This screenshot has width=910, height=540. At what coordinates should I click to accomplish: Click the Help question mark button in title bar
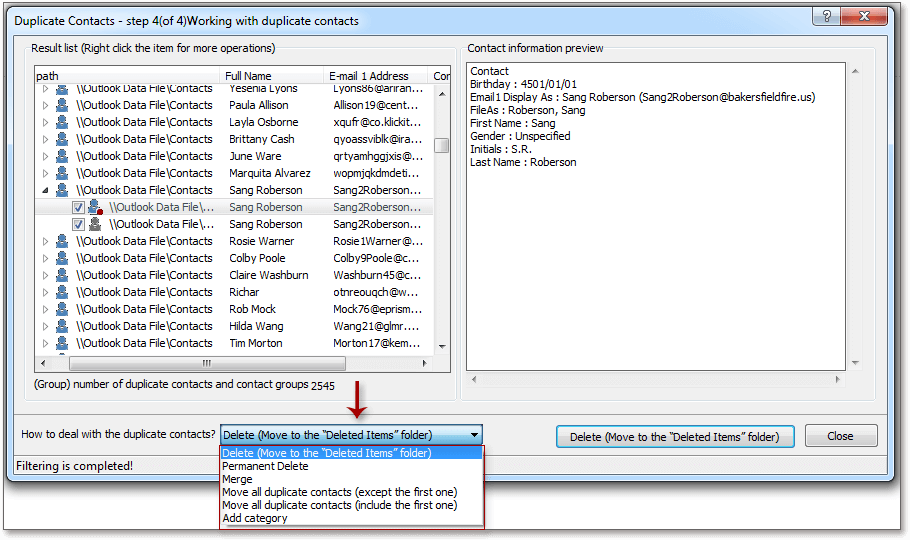824,17
